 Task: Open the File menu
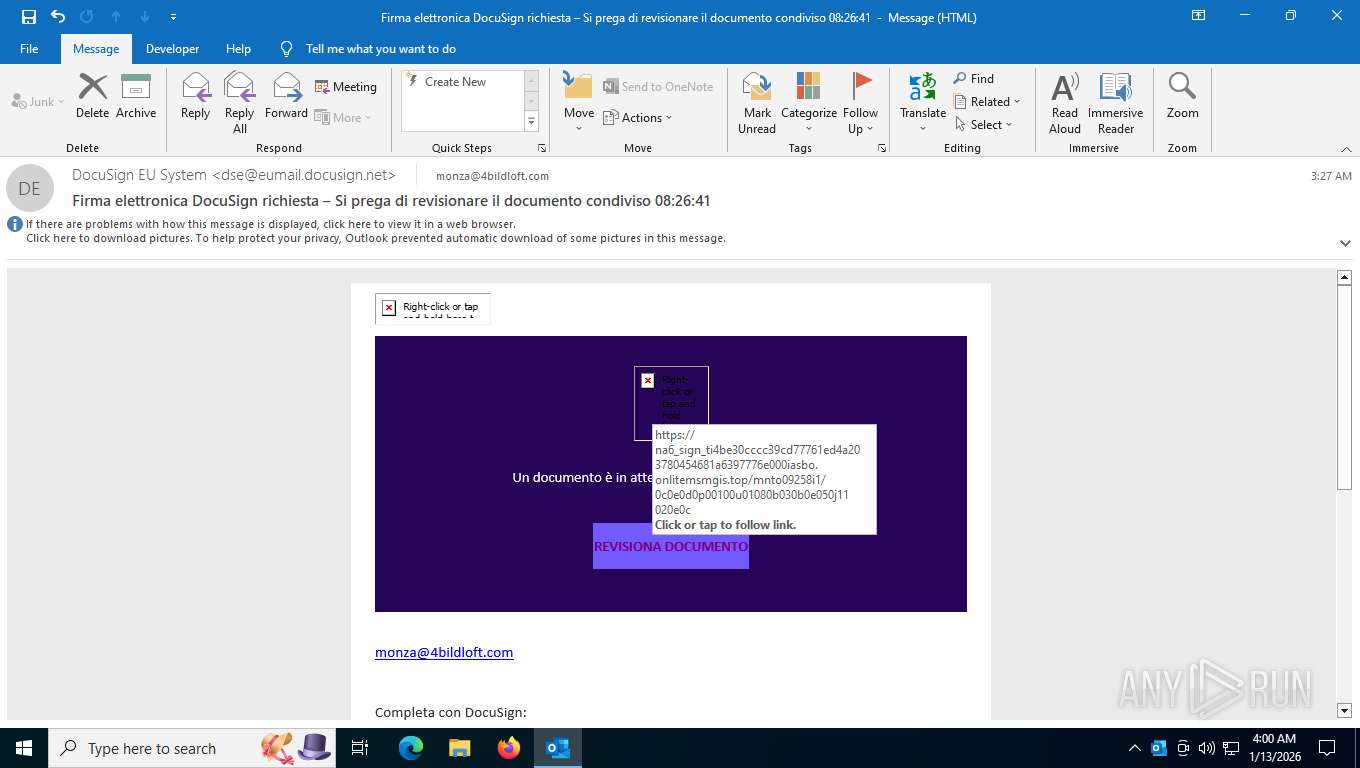(29, 49)
